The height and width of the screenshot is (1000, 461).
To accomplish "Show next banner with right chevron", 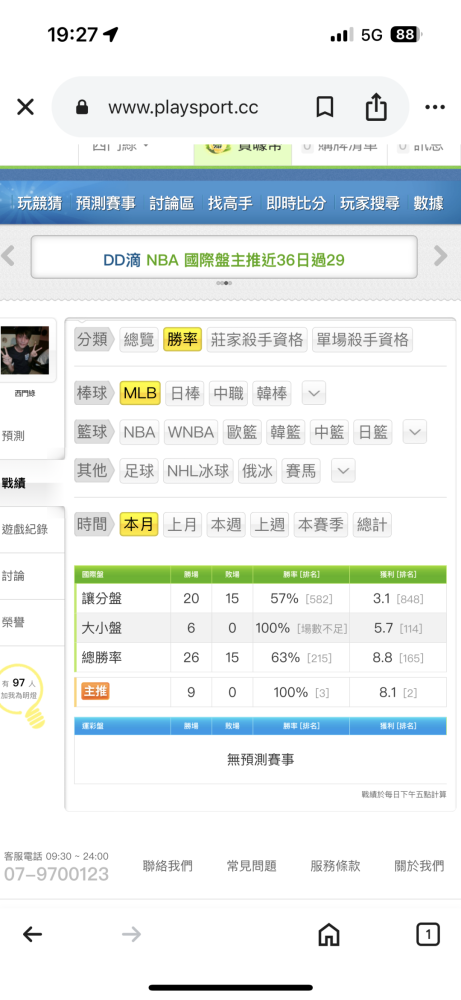I will coord(441,256).
